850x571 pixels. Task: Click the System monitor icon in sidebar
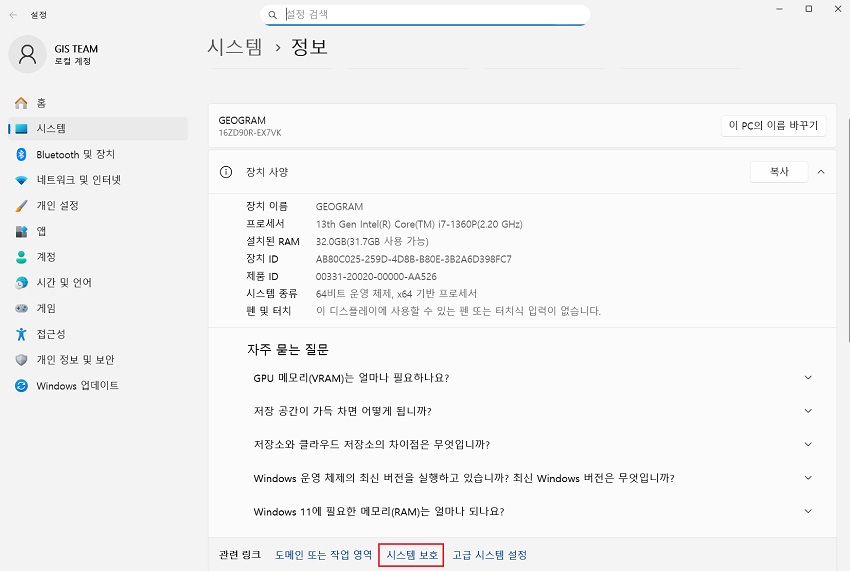(x=21, y=129)
